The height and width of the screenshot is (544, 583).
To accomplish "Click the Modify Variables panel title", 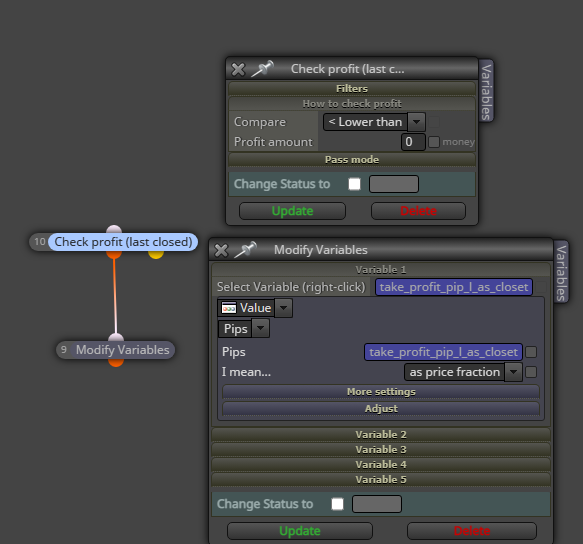I will tap(321, 250).
